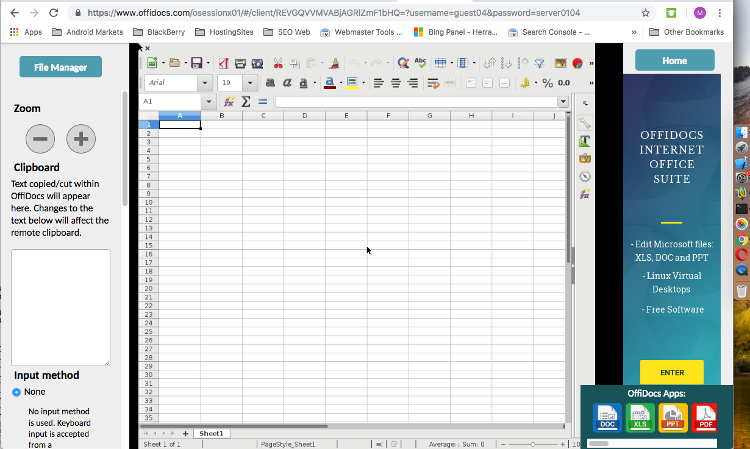Open the sidebar Navigator compass icon
Screen dimensions: 750x449
click(x=585, y=176)
